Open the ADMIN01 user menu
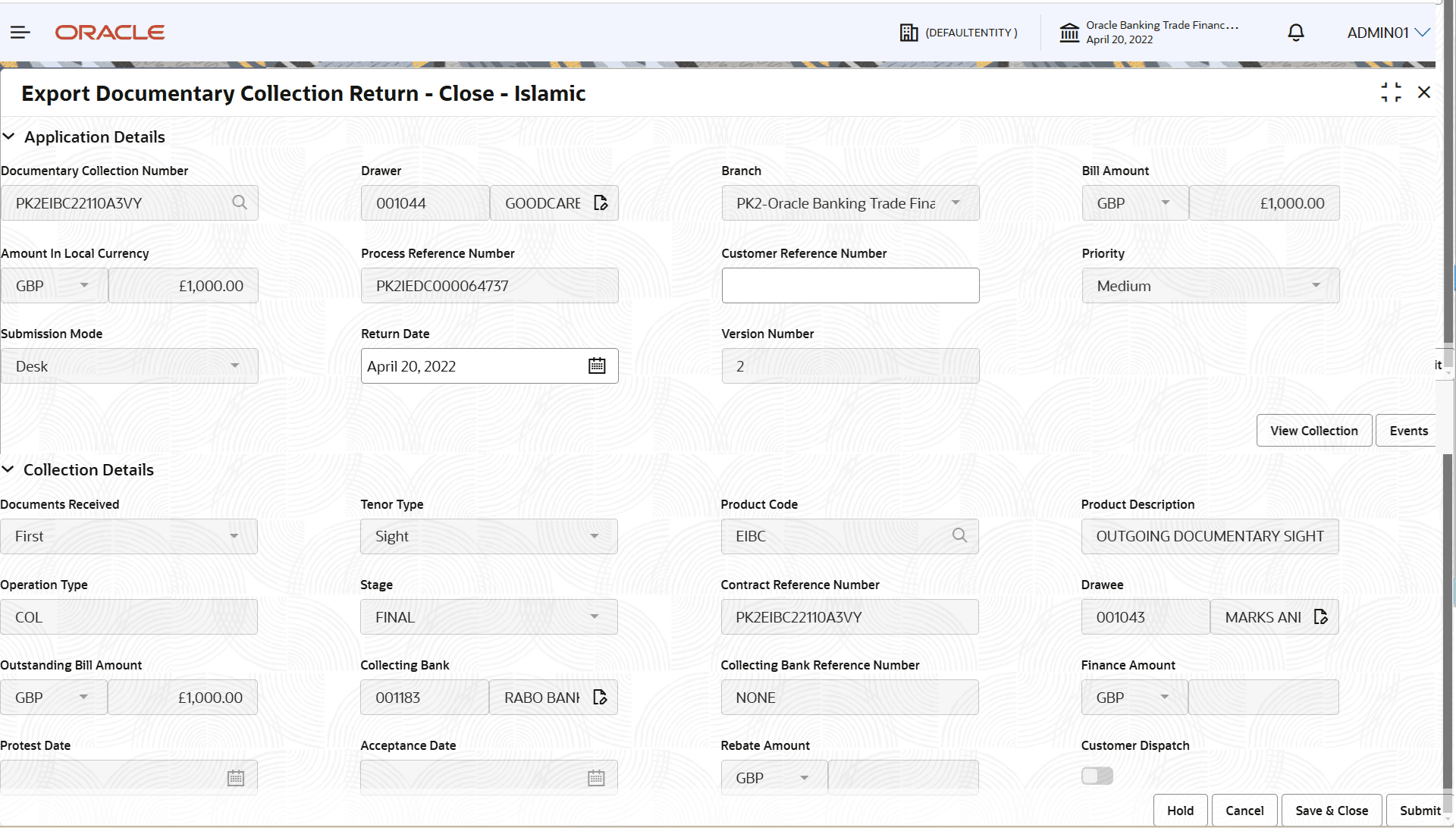The height and width of the screenshot is (828, 1456). pos(1389,33)
